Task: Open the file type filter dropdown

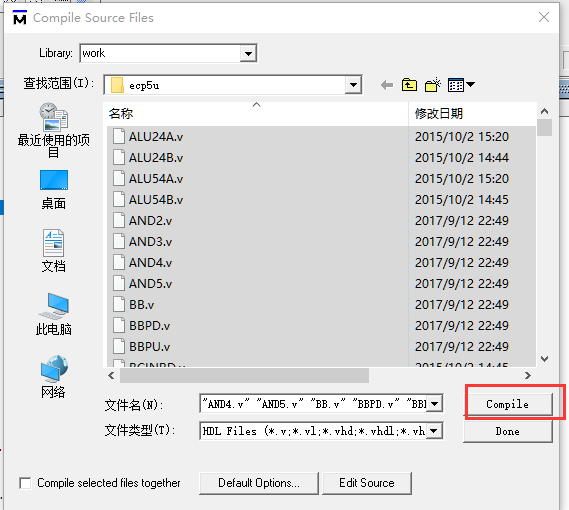Action: coord(434,431)
